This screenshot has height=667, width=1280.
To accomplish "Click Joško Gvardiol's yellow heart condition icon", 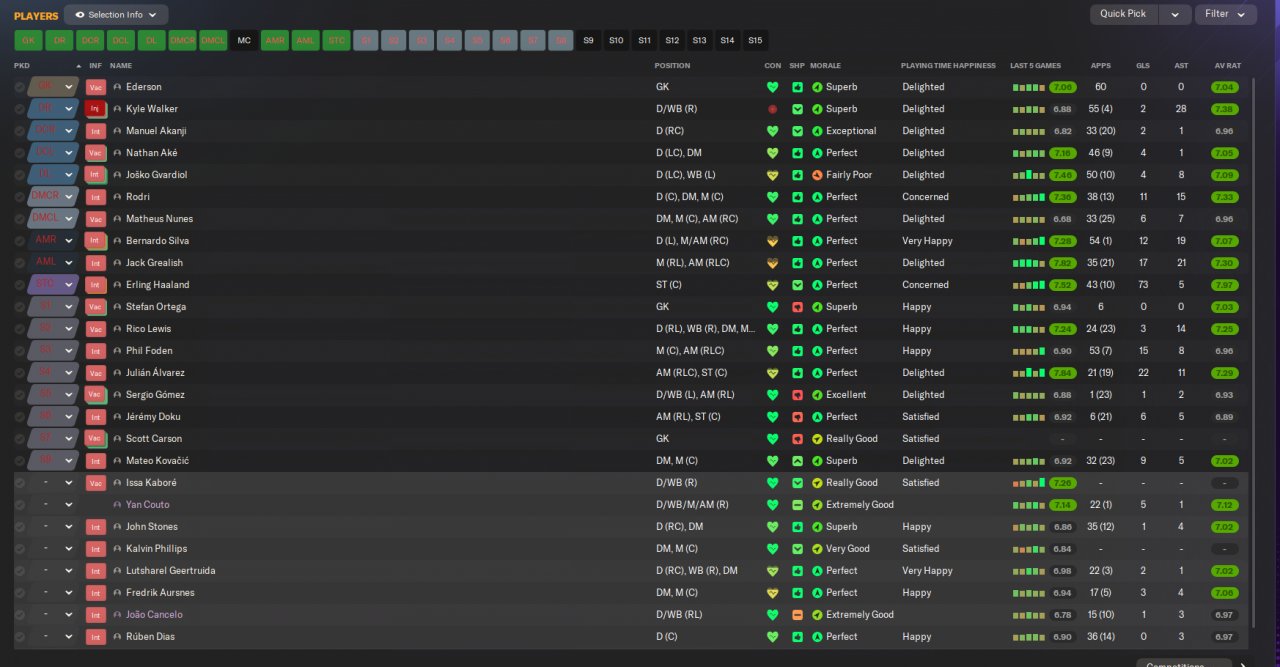I will pos(772,175).
